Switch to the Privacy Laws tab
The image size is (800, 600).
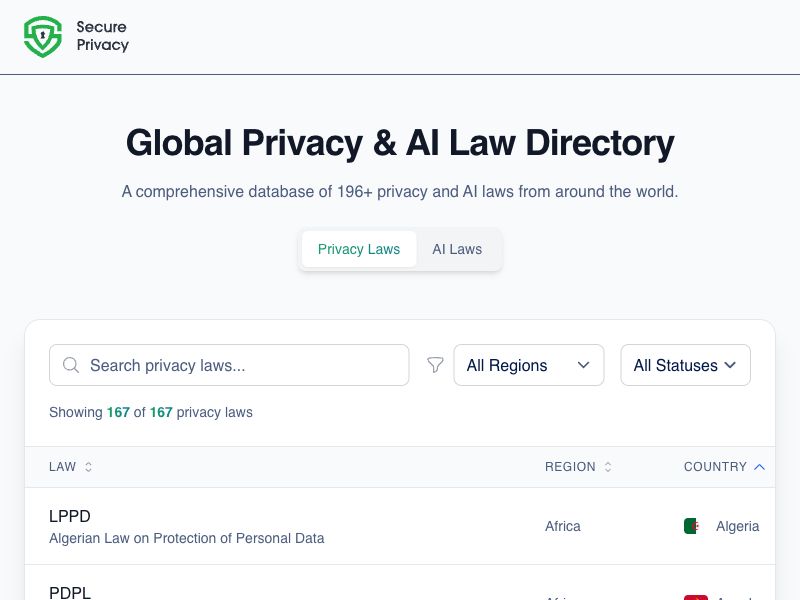tap(359, 249)
